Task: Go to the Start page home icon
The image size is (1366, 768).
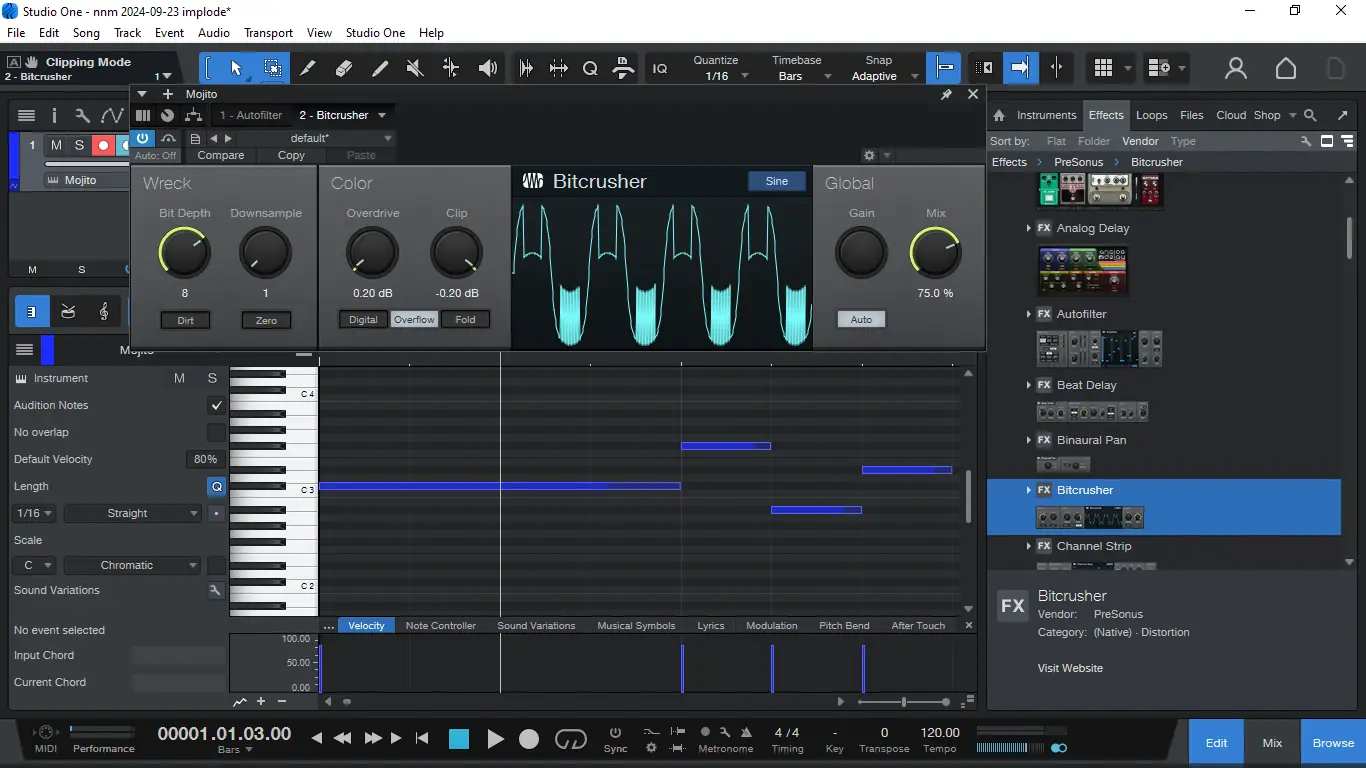Action: click(1286, 68)
